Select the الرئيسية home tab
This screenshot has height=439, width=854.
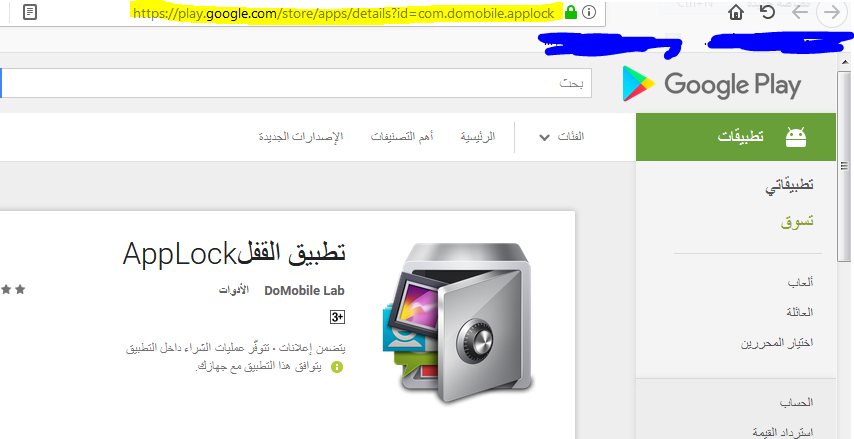click(x=477, y=136)
